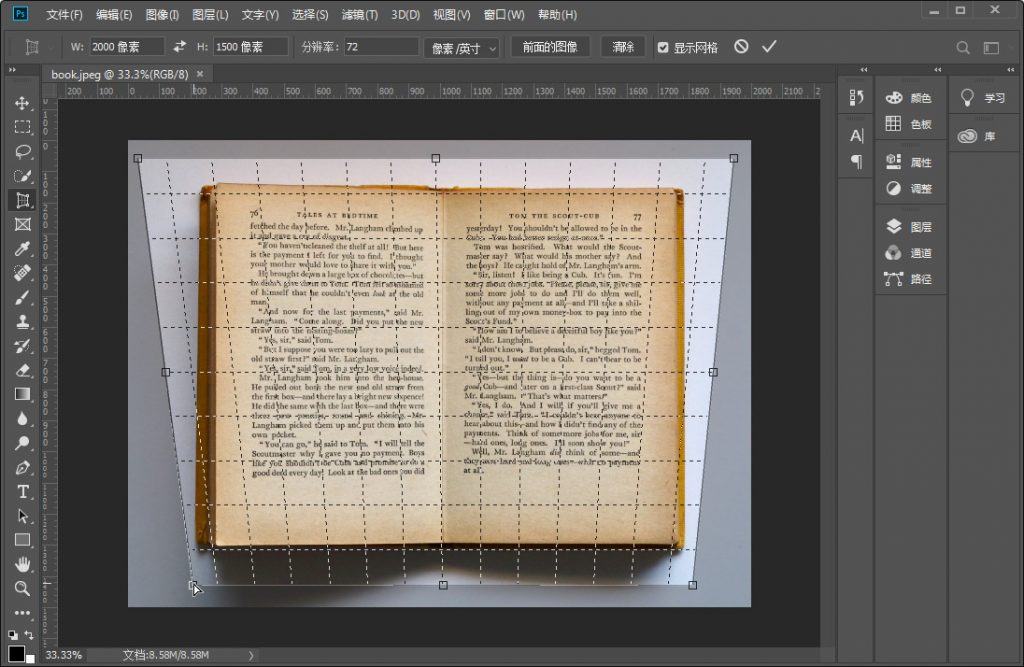This screenshot has height=667, width=1024.
Task: Open the 学习 learn panel
Action: point(984,98)
